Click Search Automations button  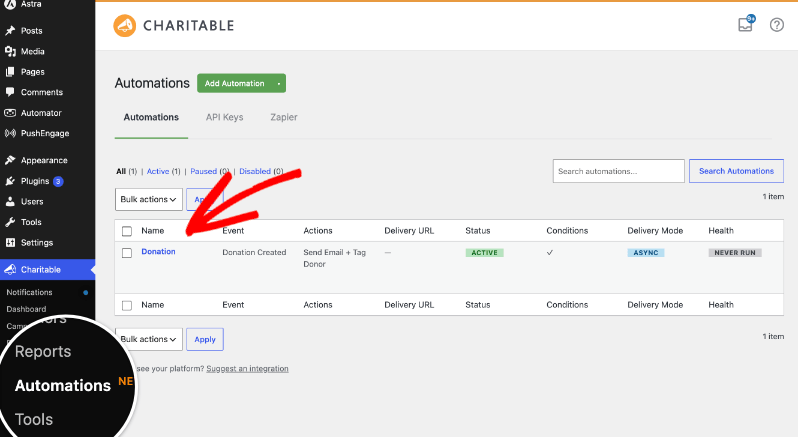point(736,171)
